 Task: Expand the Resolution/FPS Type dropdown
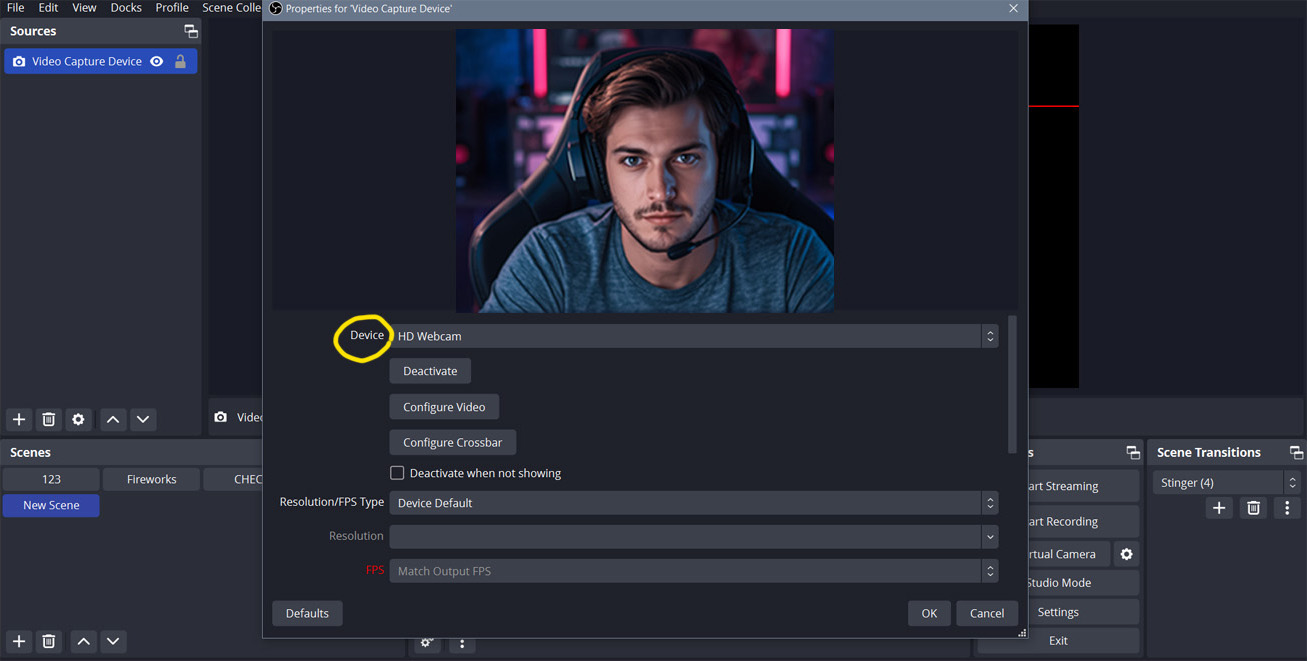click(693, 503)
